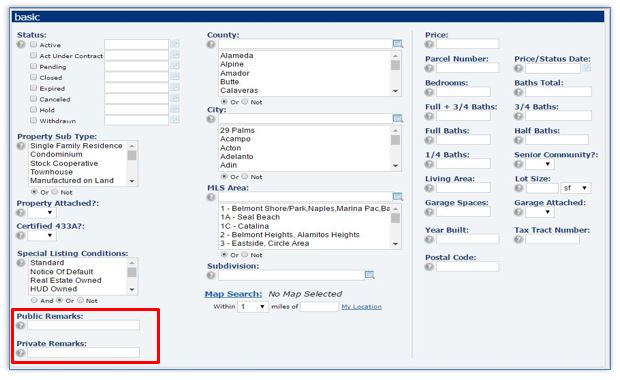
Task: Open the Subdivision lookup icon
Action: pos(369,275)
